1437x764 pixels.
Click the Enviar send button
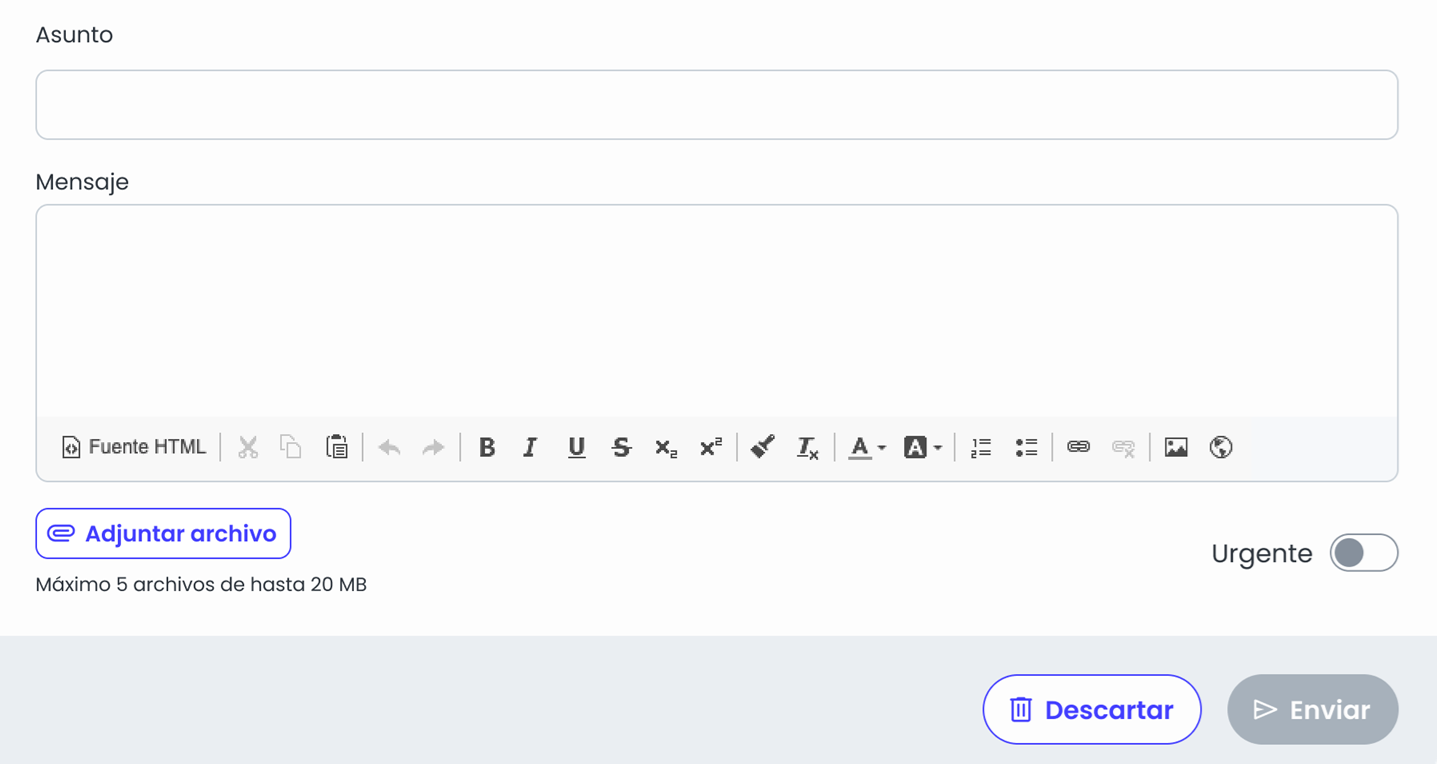pyautogui.click(x=1313, y=710)
